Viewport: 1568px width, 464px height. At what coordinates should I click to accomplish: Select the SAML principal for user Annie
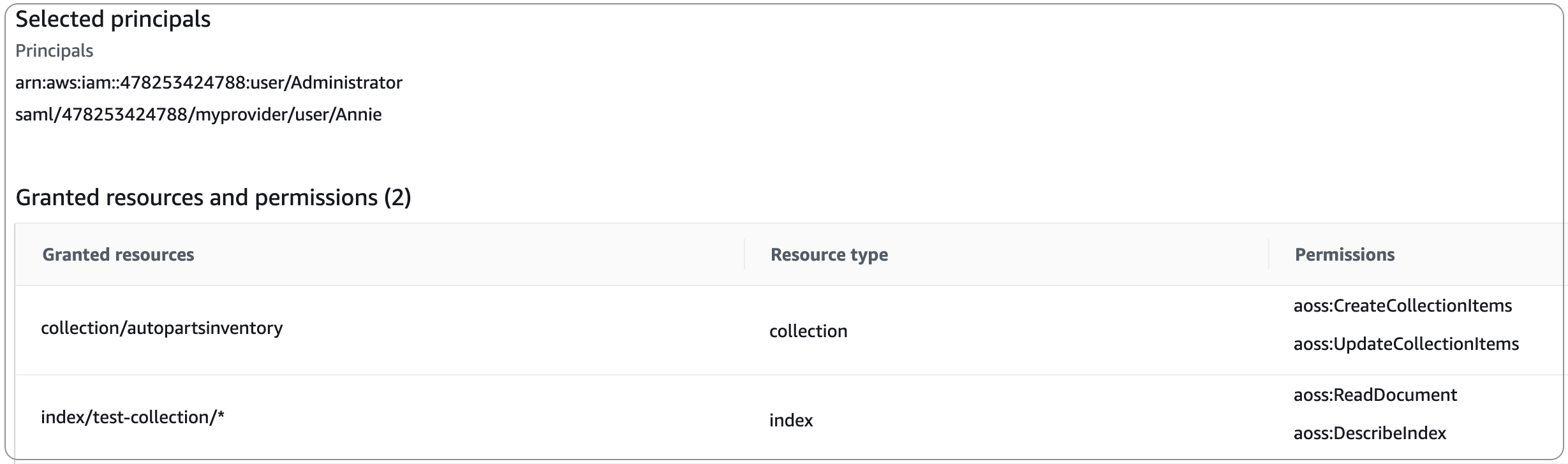pos(198,115)
